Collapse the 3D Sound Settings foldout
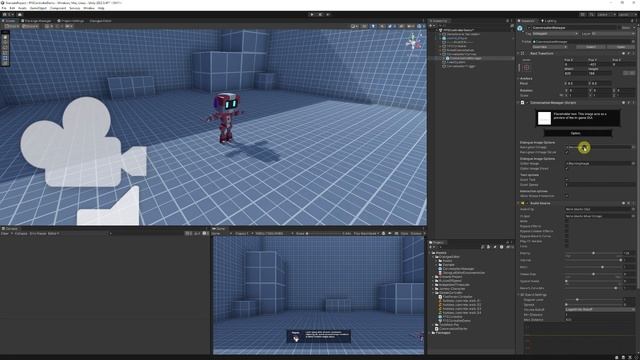This screenshot has width=640, height=360. [x=518, y=295]
